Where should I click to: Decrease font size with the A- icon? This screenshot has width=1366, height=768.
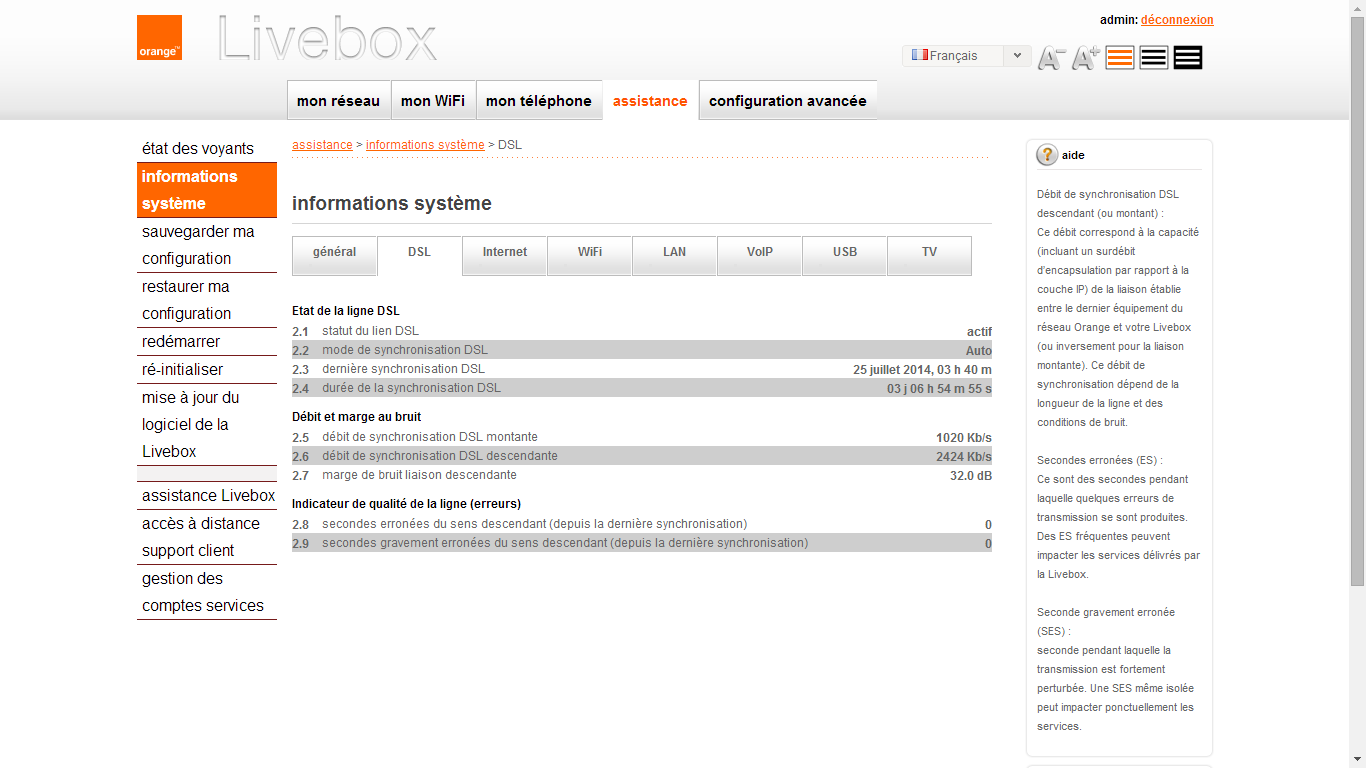1051,58
